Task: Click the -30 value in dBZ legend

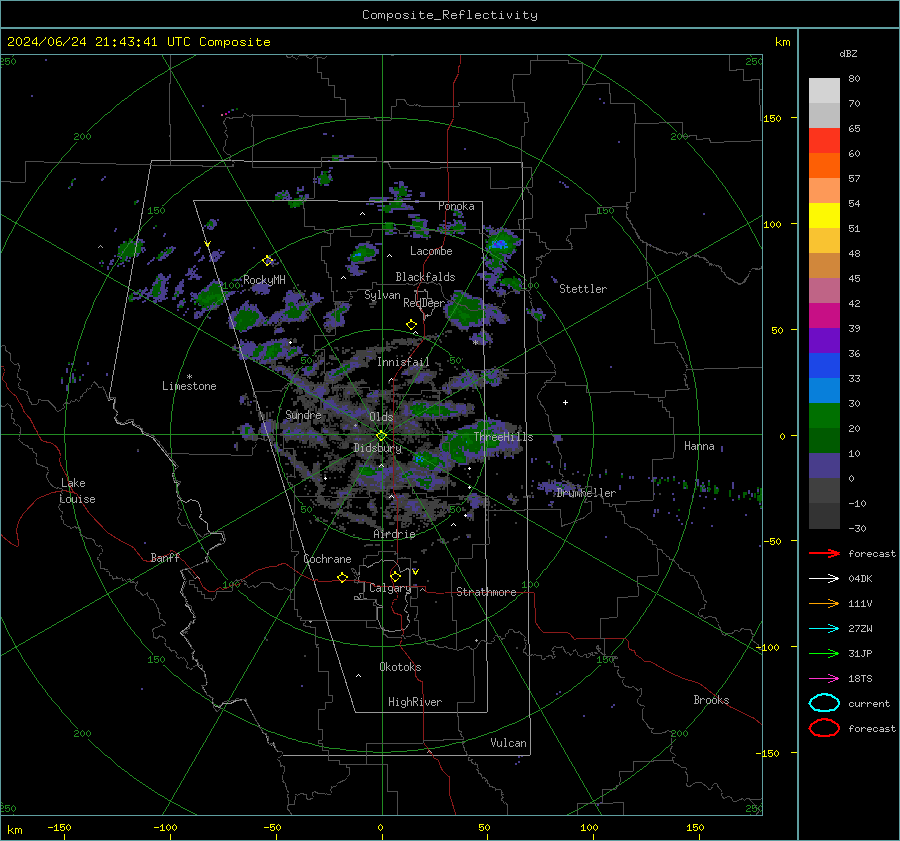Action: click(857, 528)
